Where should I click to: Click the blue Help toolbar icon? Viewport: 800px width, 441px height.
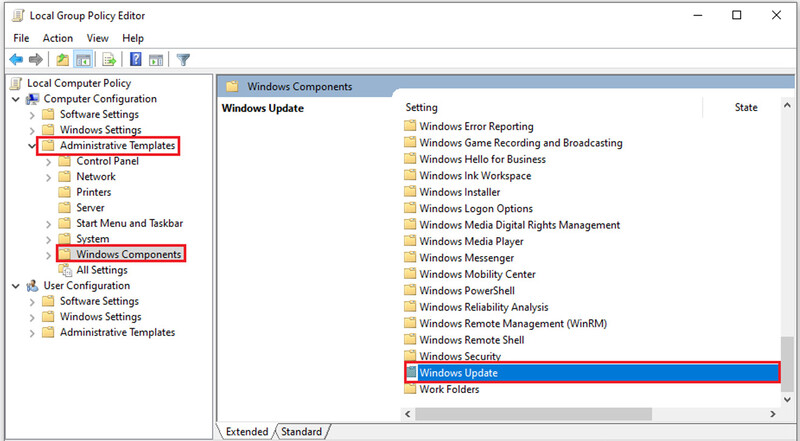[136, 59]
